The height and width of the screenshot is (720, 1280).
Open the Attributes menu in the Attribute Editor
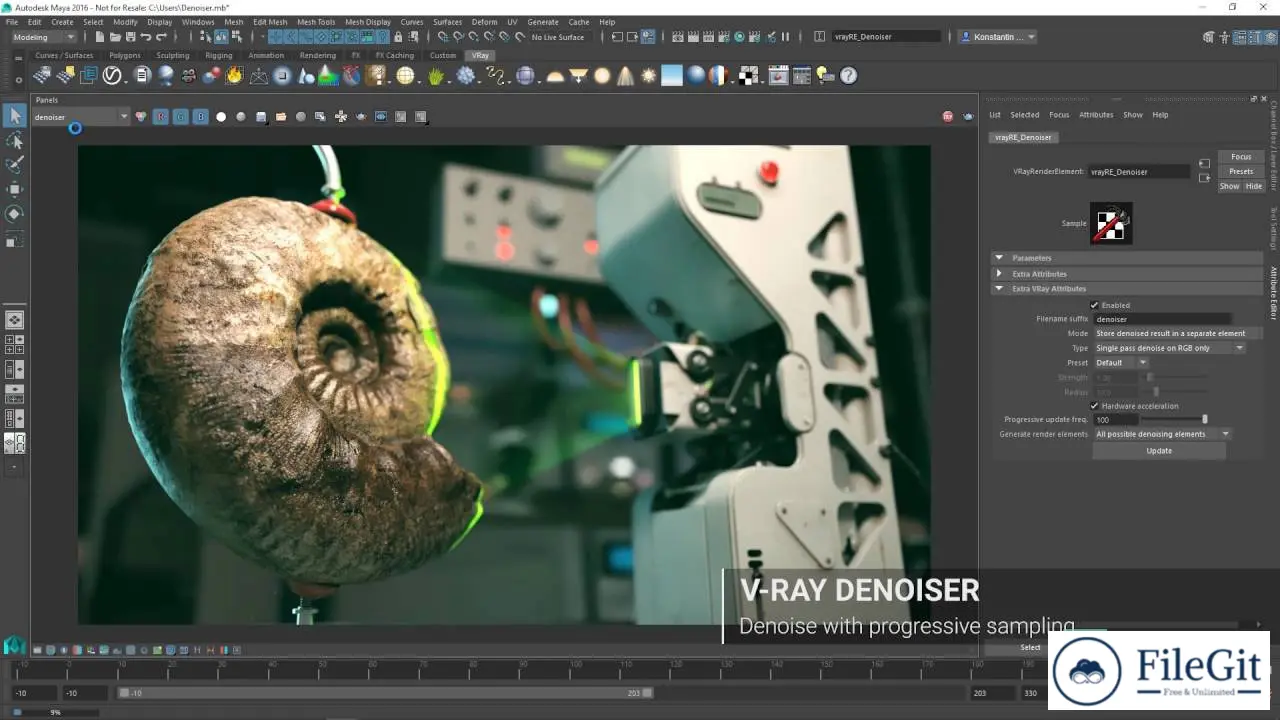click(x=1096, y=115)
